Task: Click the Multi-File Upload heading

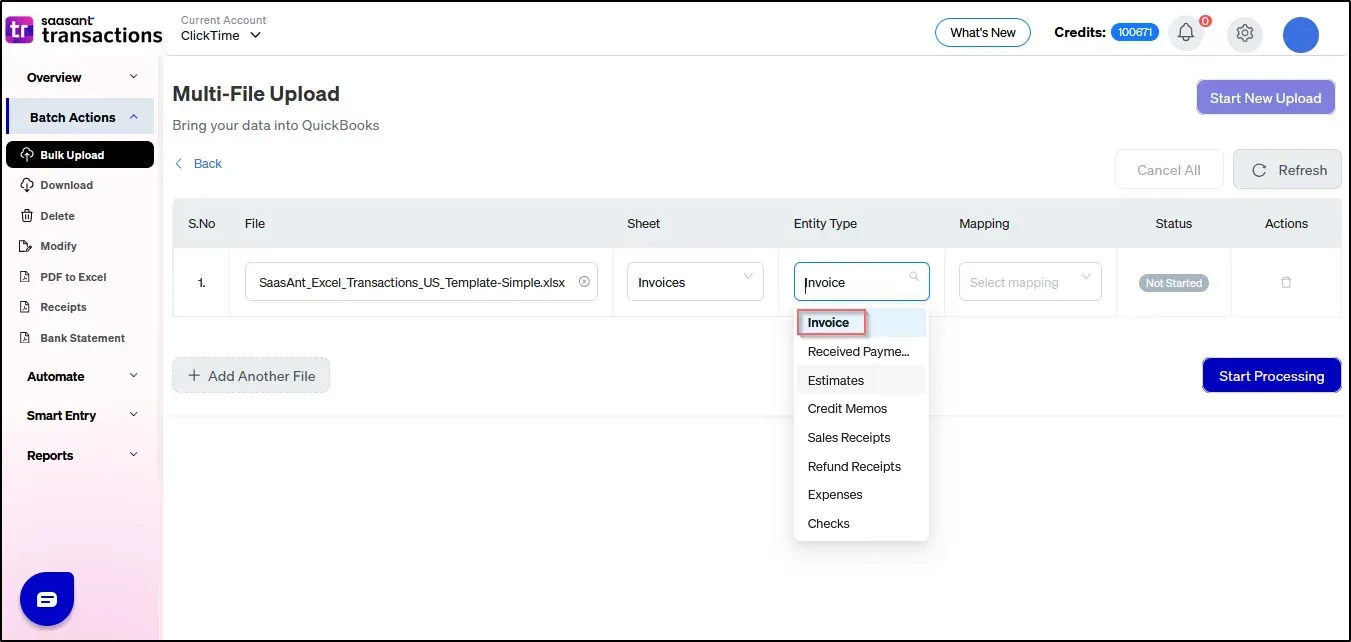Action: click(256, 94)
